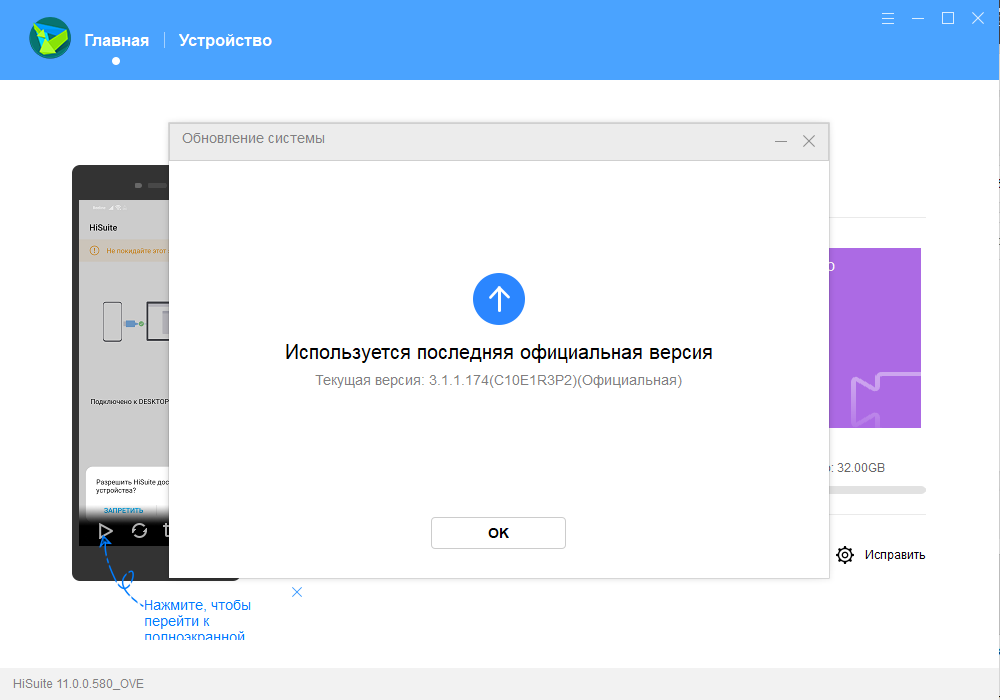Close the Обновление системы dialog

tap(809, 141)
